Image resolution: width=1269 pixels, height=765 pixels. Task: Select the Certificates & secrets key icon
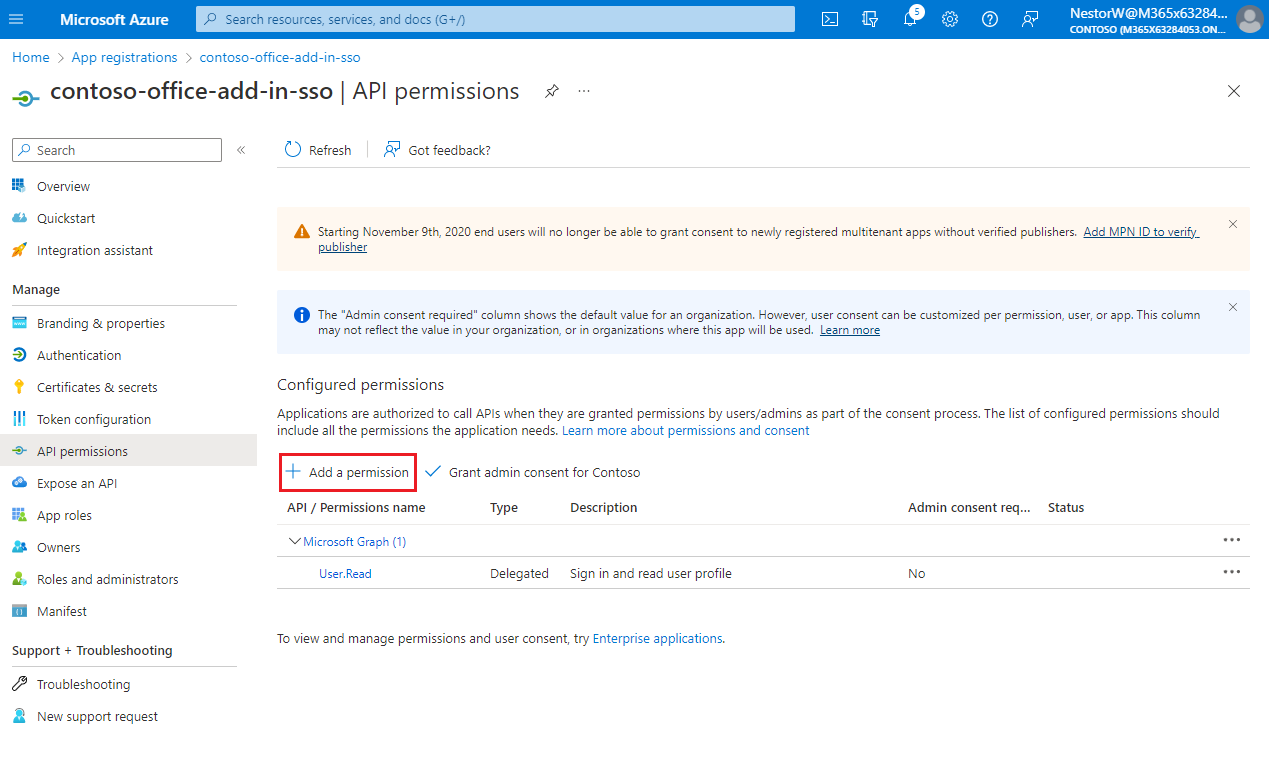point(20,387)
